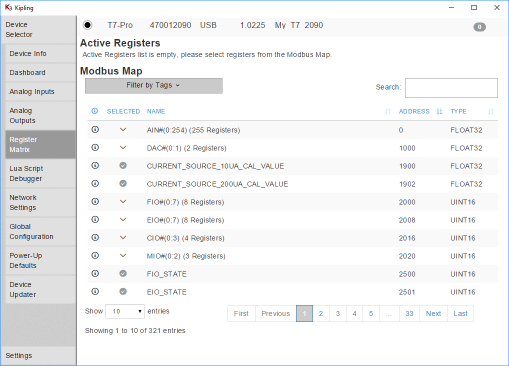Expand the EIO#(0:7) register group
The height and width of the screenshot is (366, 509).
[x=123, y=219]
